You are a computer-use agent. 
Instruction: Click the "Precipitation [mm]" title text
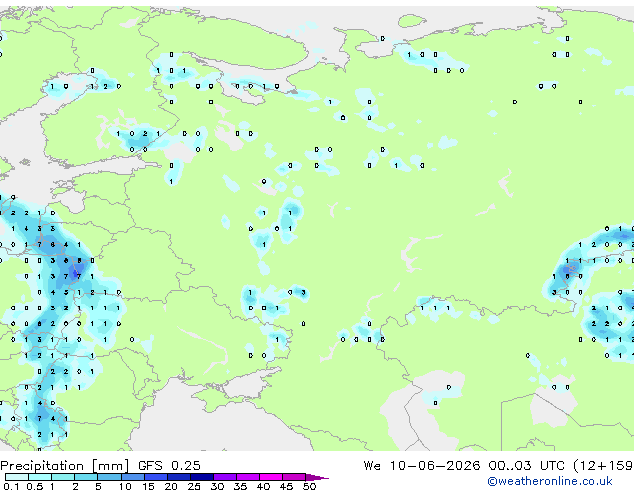click(65, 466)
